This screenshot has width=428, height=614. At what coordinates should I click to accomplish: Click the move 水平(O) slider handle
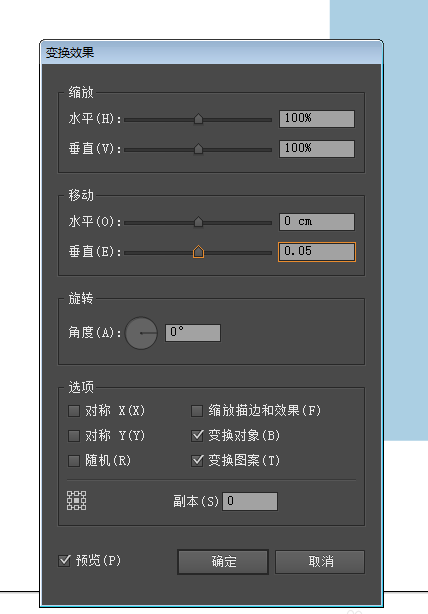[x=199, y=222]
